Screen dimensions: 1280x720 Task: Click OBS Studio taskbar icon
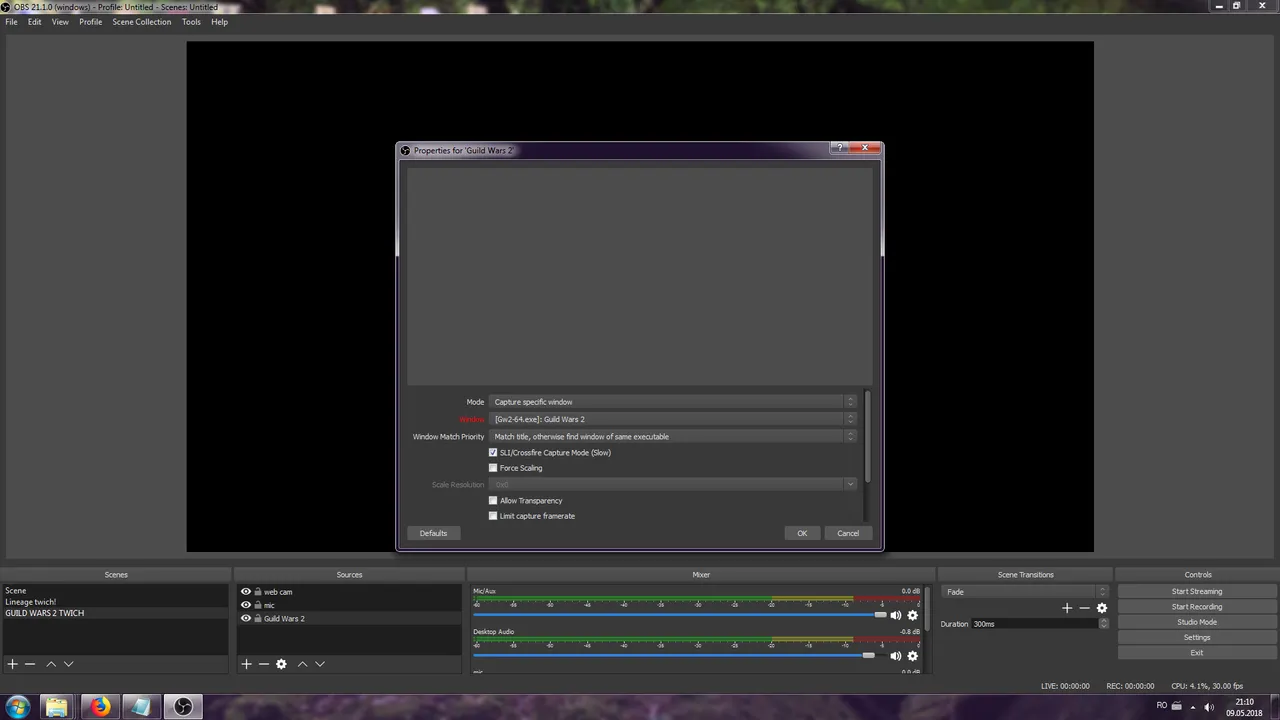(x=183, y=707)
